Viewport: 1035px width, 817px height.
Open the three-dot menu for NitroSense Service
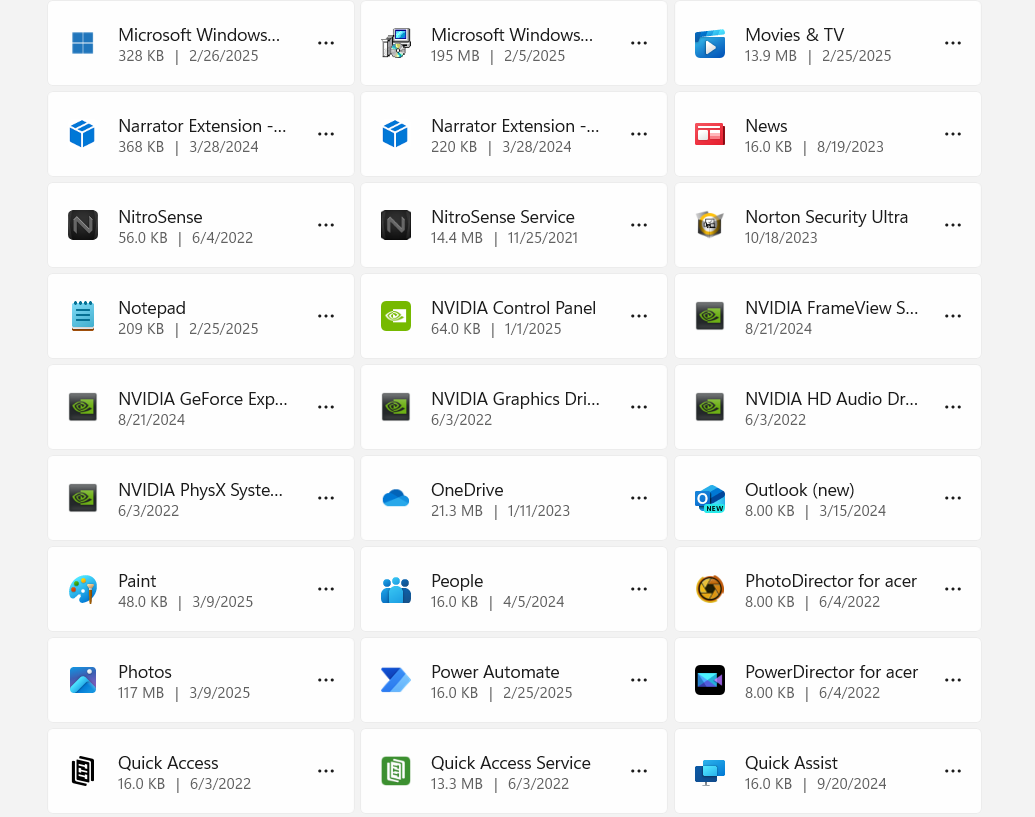(638, 225)
